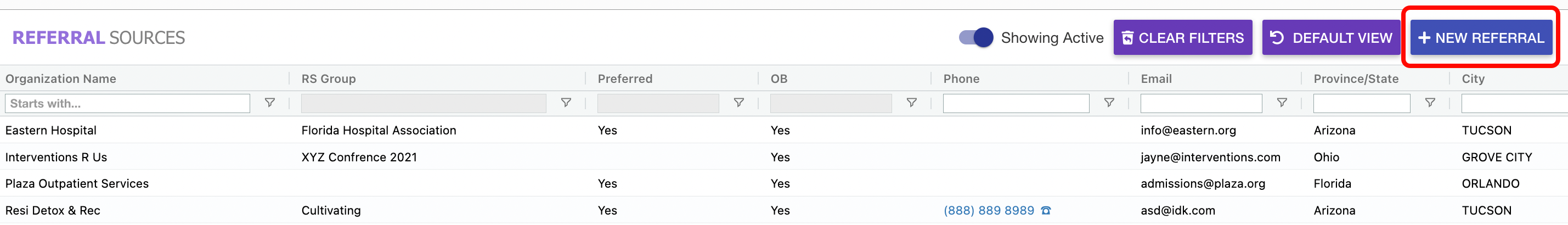Open the OB filter dropdown box
The height and width of the screenshot is (225, 1568).
(830, 103)
